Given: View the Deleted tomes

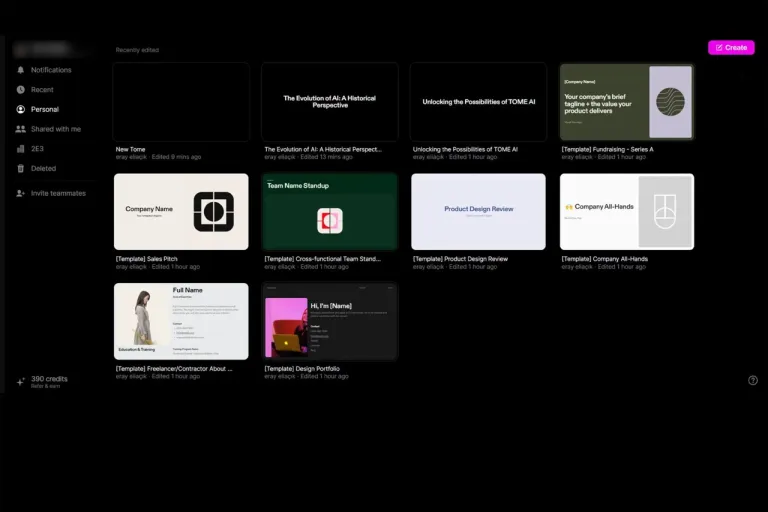Looking at the screenshot, I should pos(43,169).
